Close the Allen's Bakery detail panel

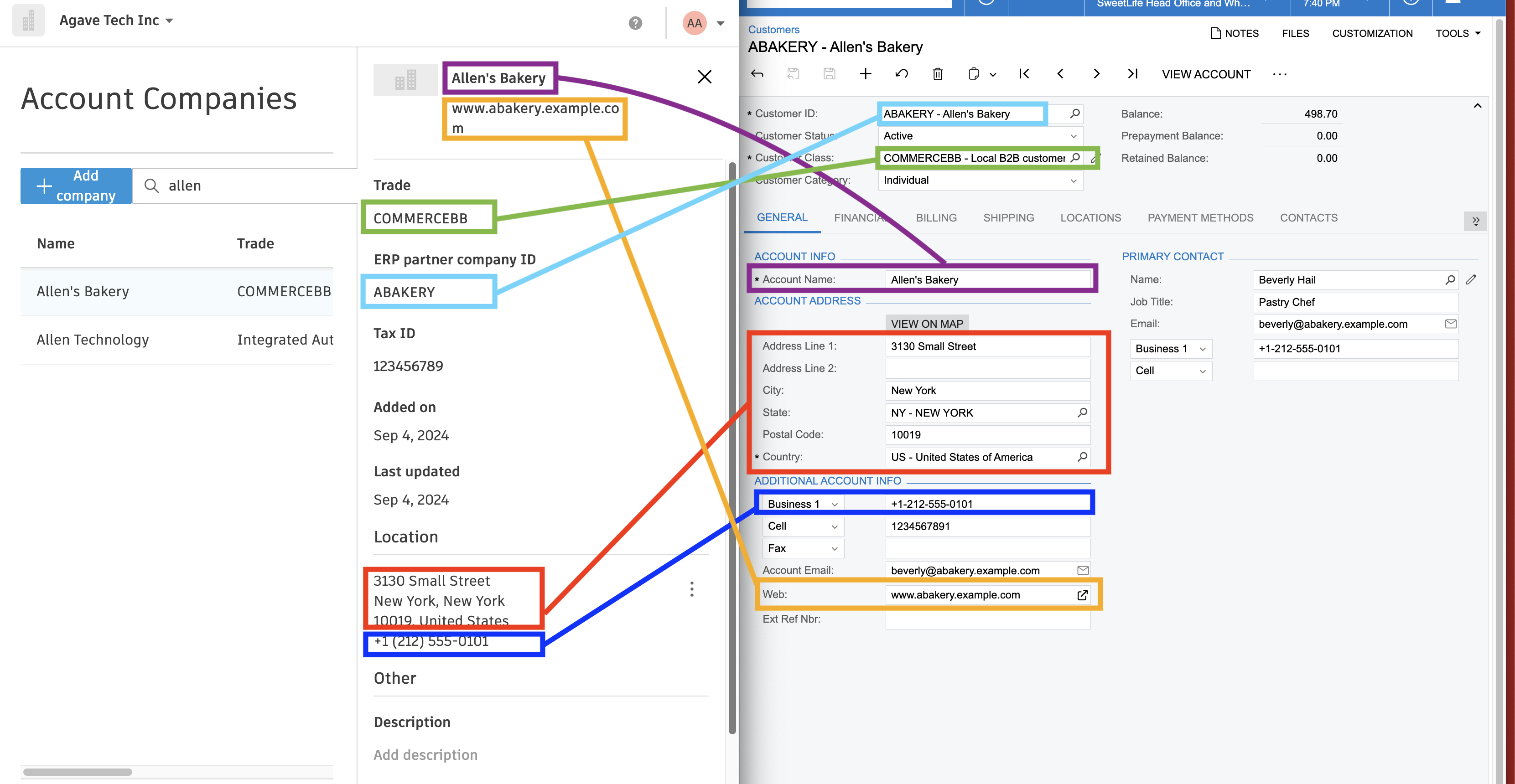click(x=705, y=77)
